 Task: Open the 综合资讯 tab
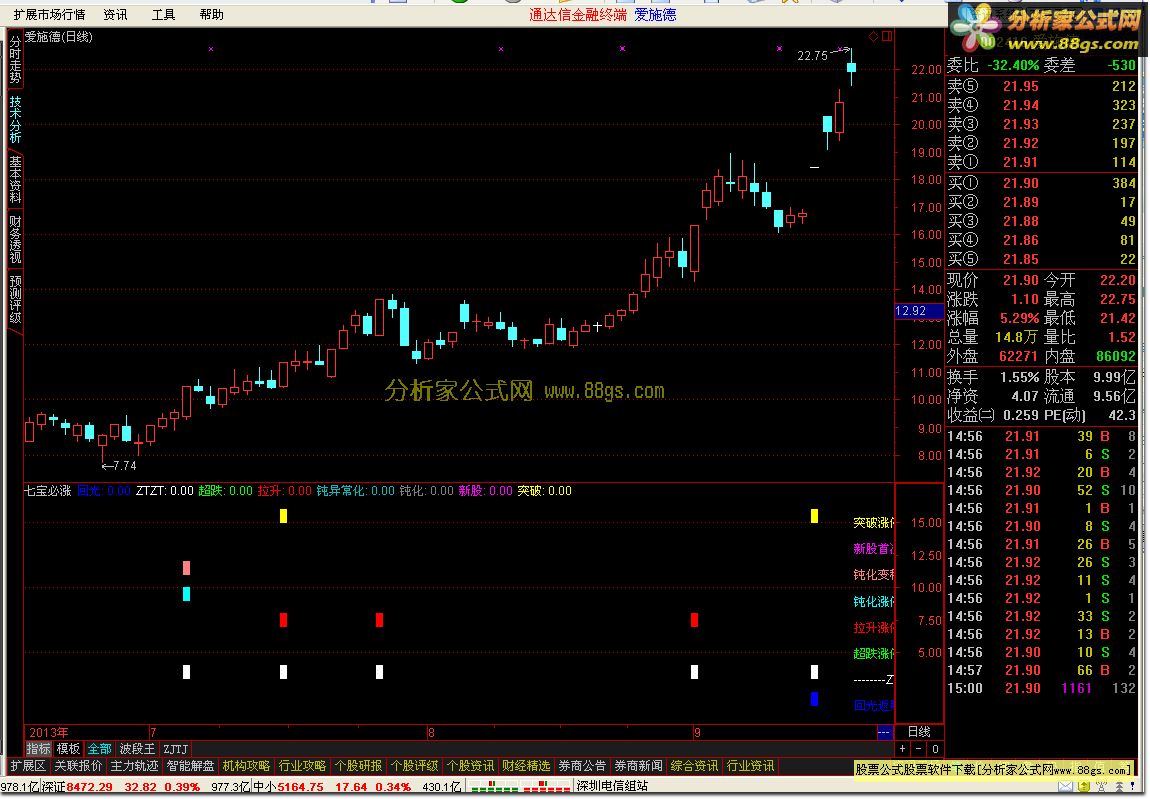click(695, 766)
